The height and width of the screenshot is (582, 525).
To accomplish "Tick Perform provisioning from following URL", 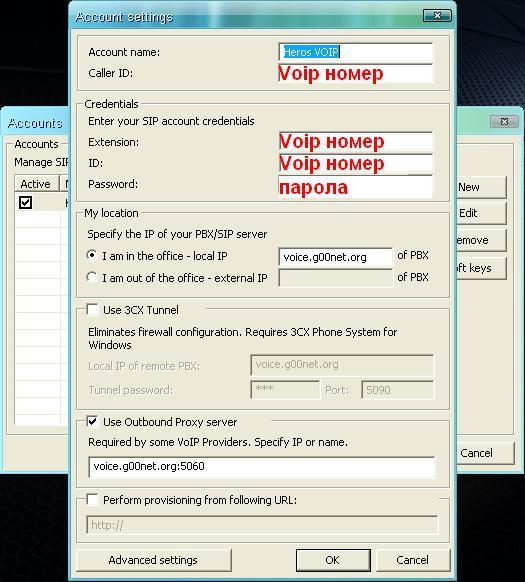I will point(92,500).
